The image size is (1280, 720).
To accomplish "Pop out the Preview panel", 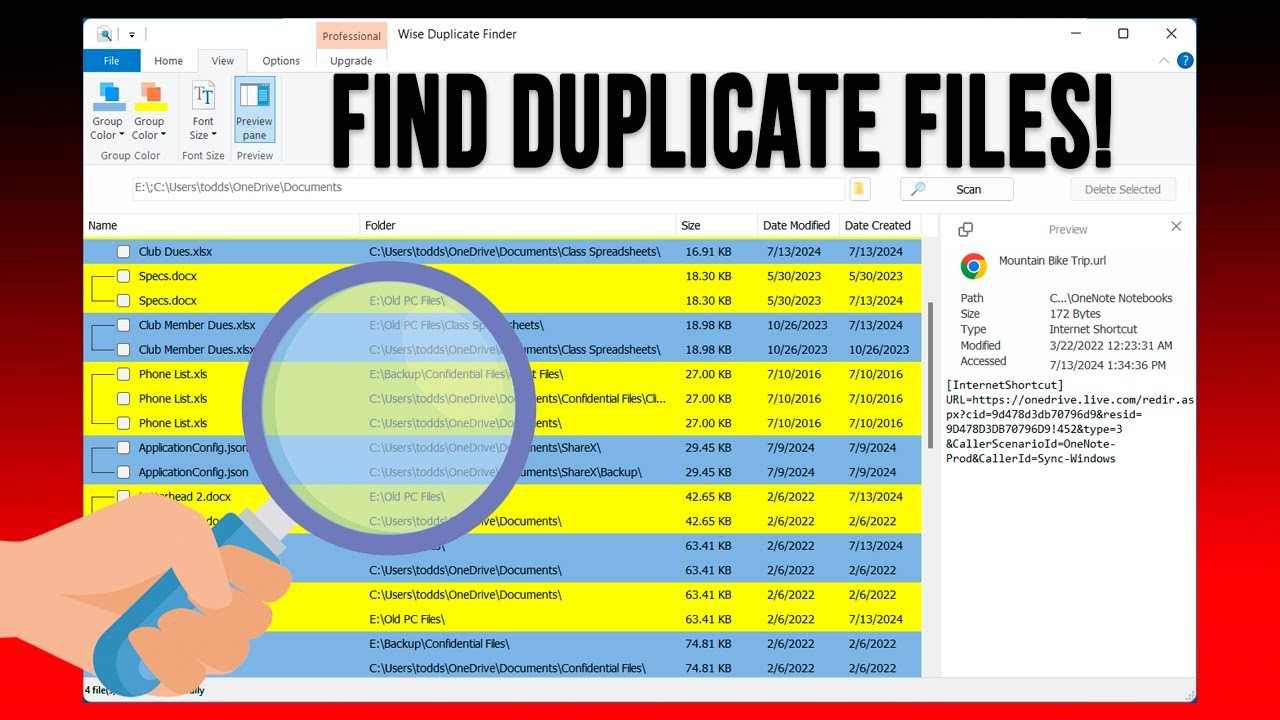I will pyautogui.click(x=965, y=229).
